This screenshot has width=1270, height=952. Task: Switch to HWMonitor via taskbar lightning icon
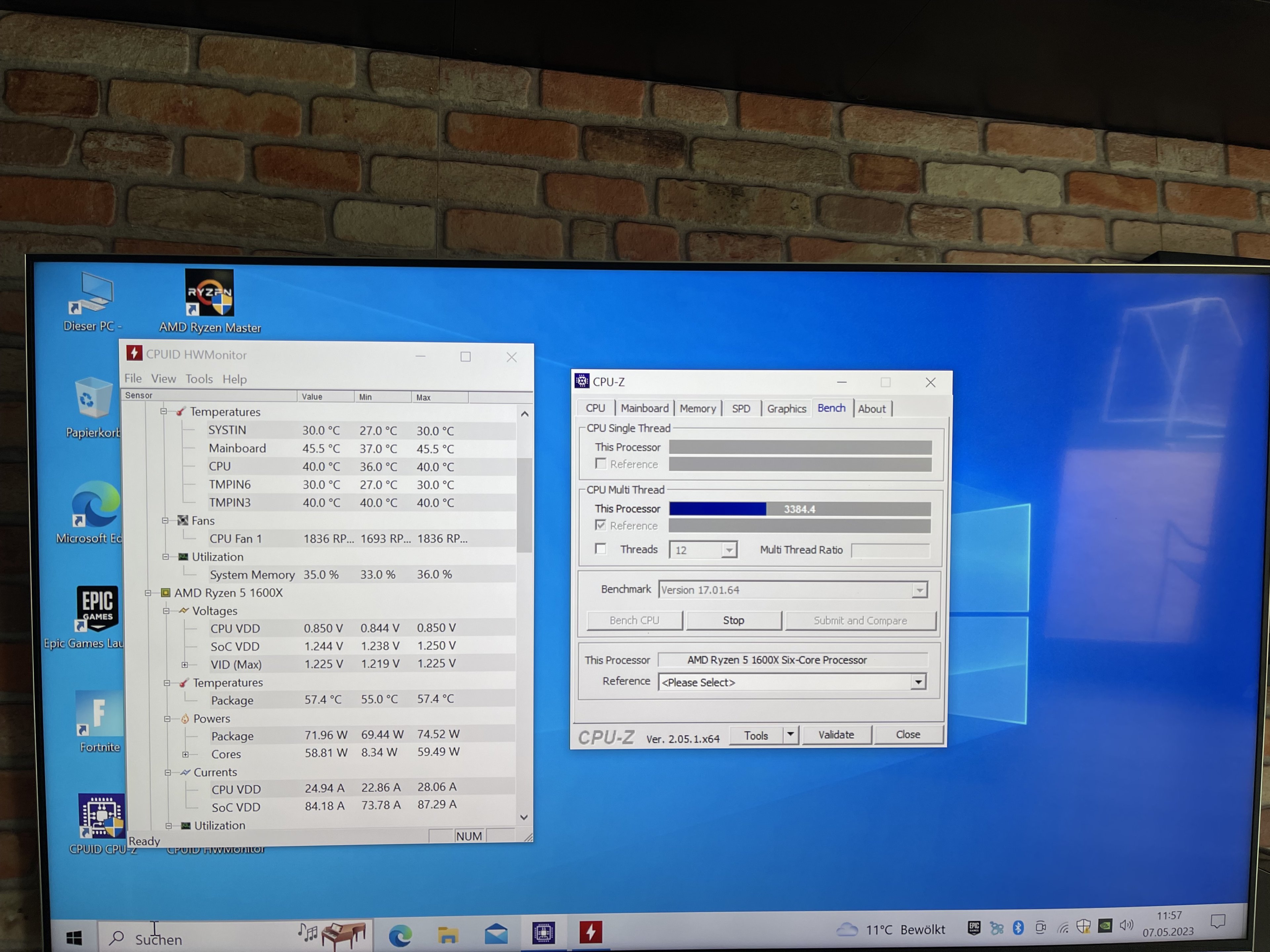[590, 932]
